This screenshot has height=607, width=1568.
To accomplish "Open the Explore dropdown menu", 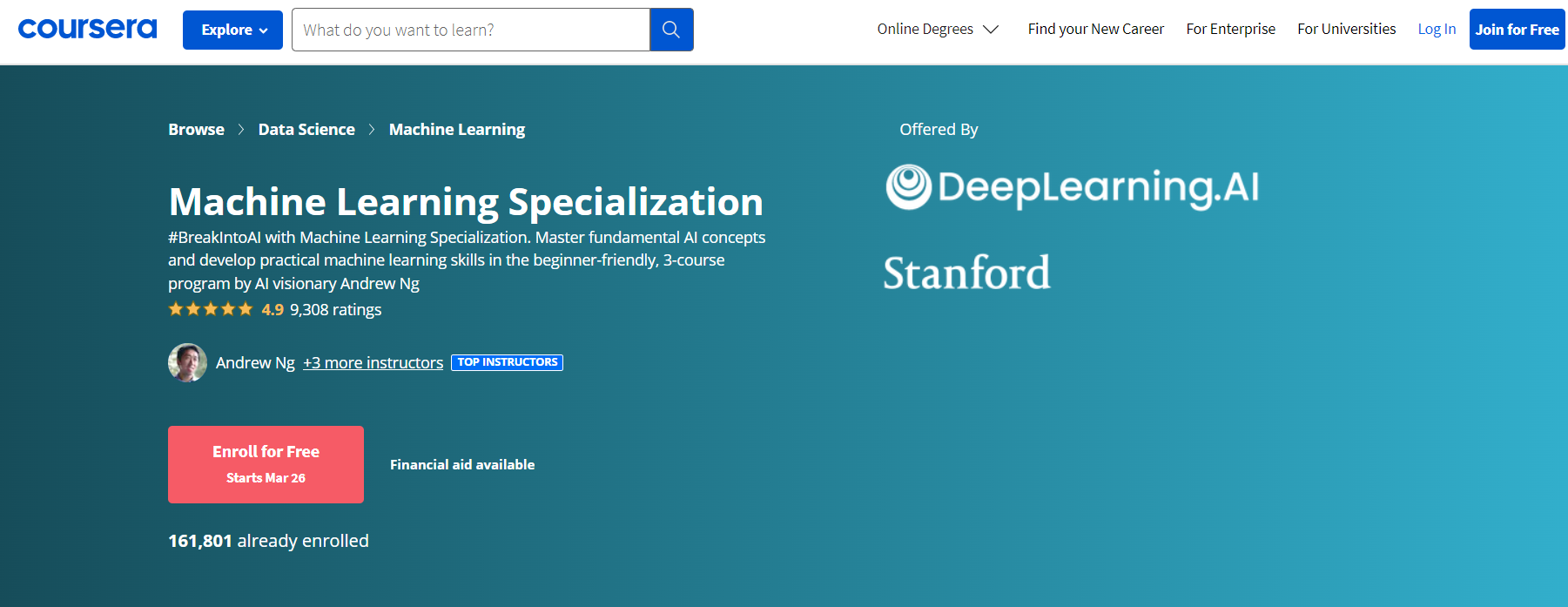I will tap(232, 30).
